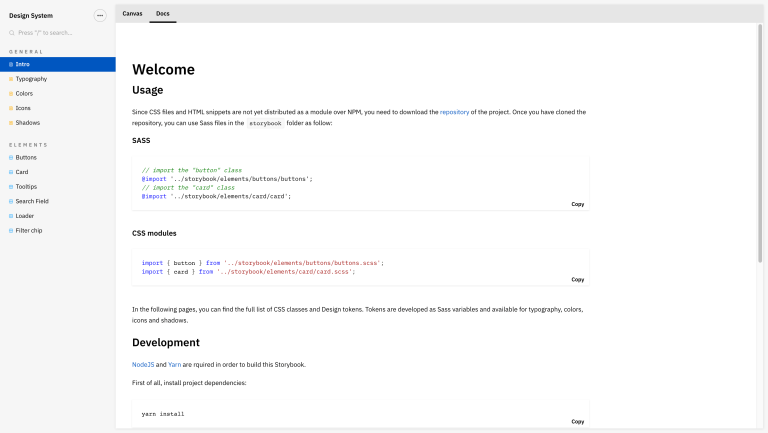Switch to the Canvas tab
This screenshot has height=433, width=768.
tap(132, 13)
